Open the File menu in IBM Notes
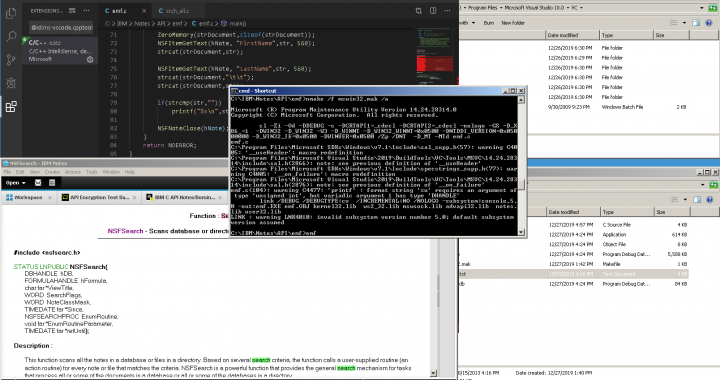Viewport: 720px width, 380px height. click(7, 172)
